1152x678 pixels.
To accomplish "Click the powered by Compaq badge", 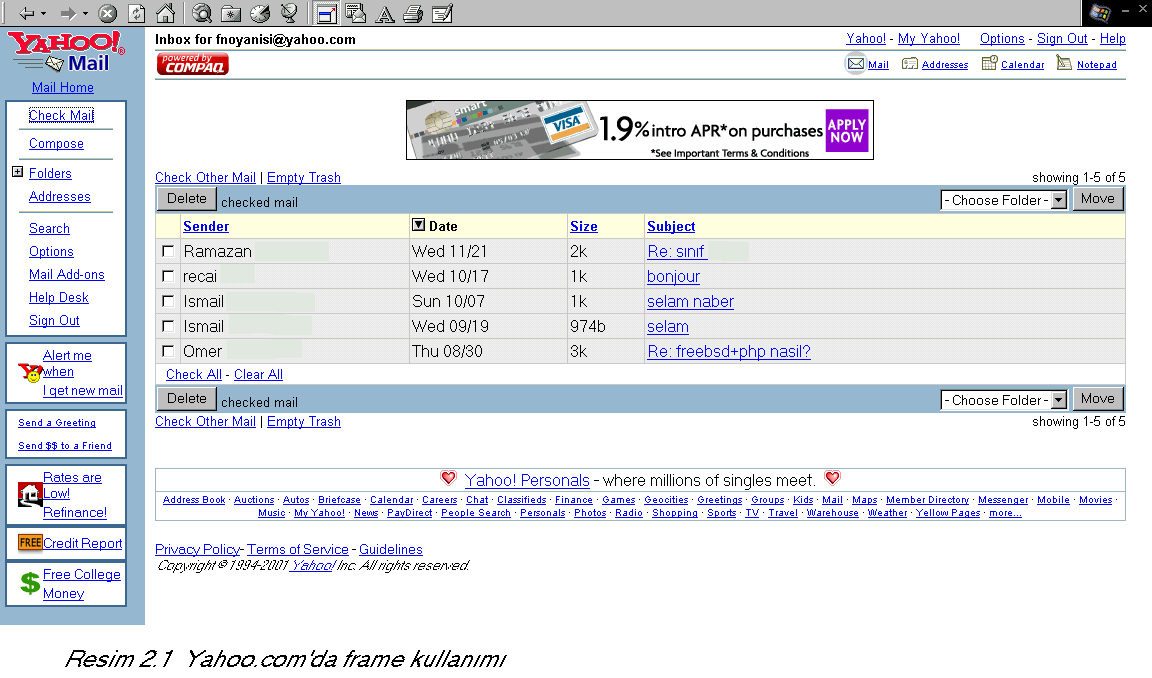I will point(192,64).
